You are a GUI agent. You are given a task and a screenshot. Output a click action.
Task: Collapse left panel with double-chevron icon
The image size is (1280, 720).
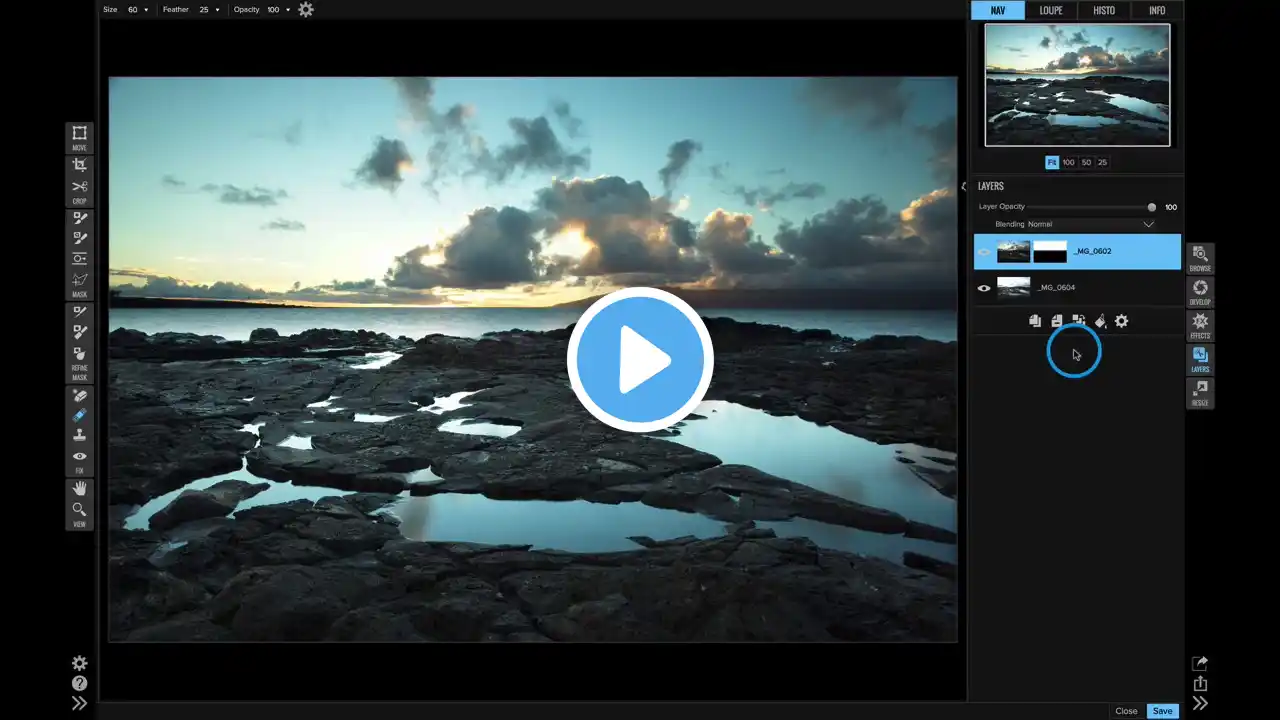click(x=79, y=703)
